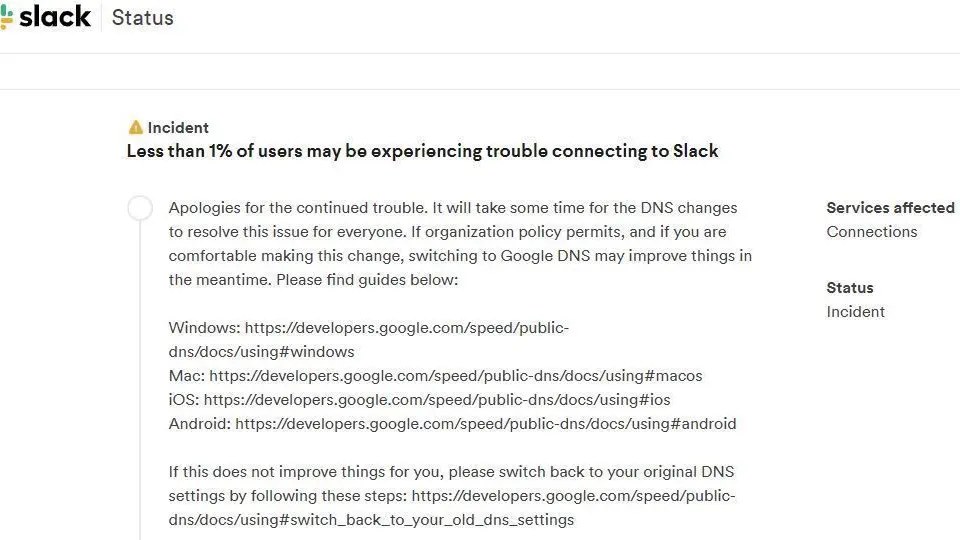This screenshot has width=960, height=540.
Task: Visit the Android DNS guide link
Action: [485, 424]
